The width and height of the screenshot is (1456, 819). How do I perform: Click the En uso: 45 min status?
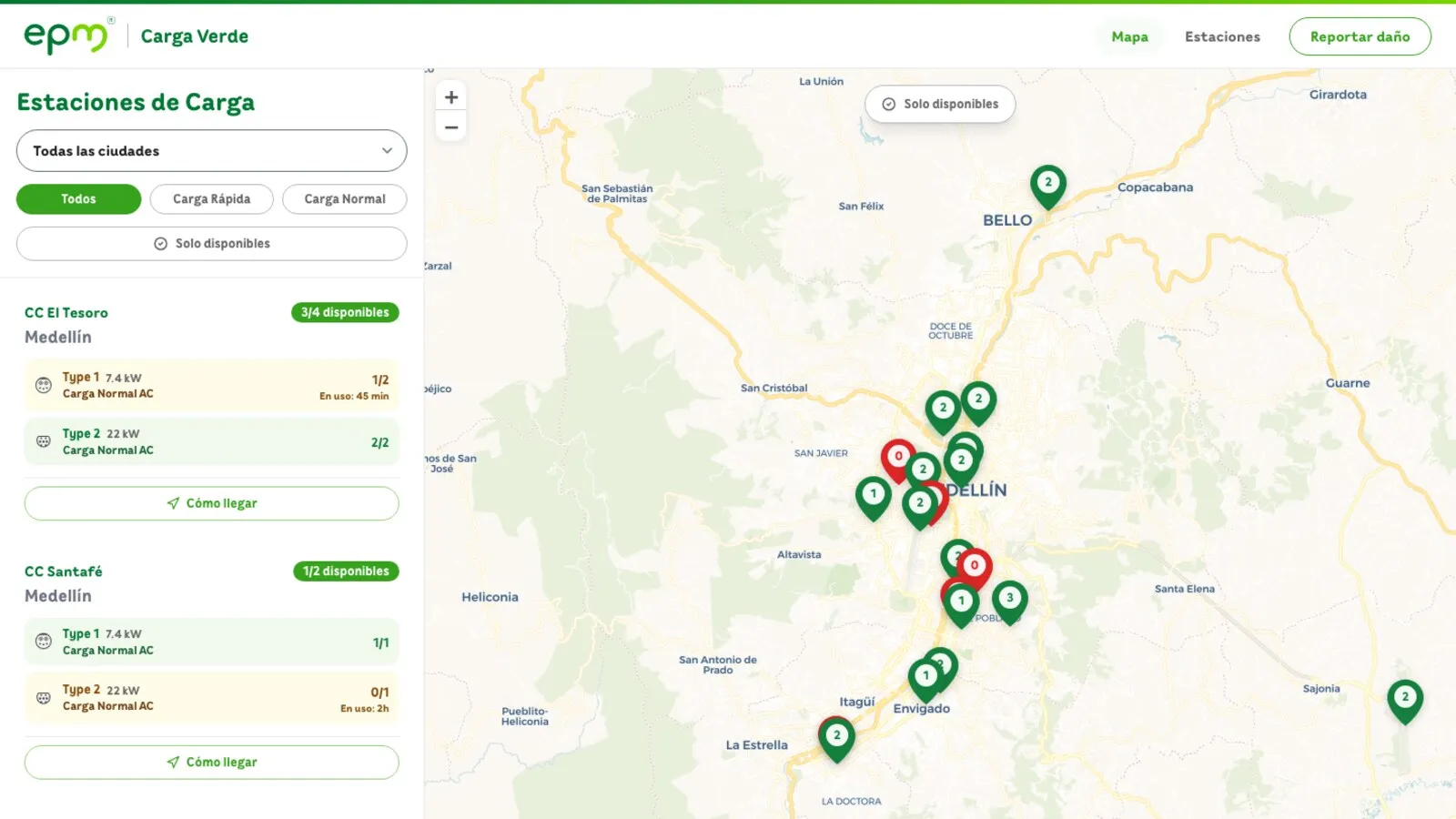point(354,396)
